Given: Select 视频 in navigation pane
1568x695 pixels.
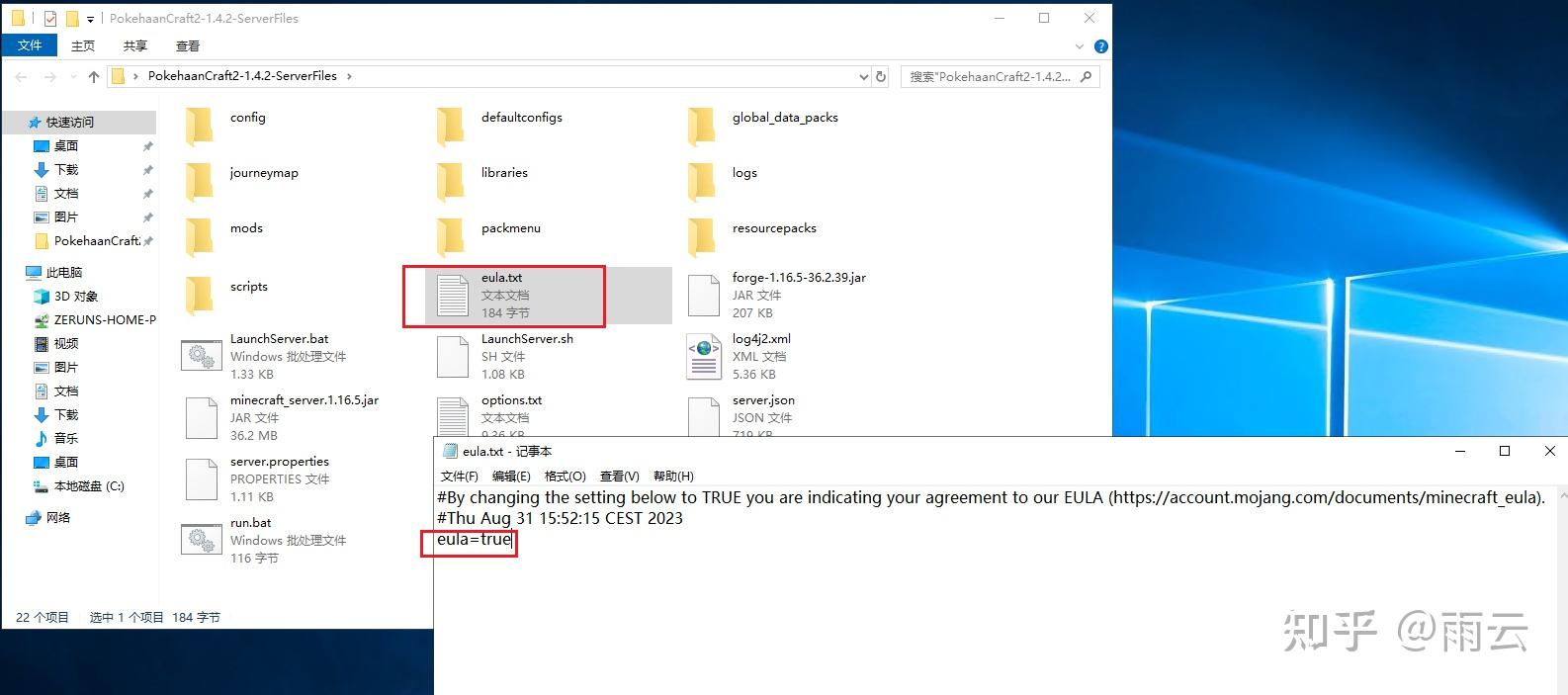Looking at the screenshot, I should (66, 343).
